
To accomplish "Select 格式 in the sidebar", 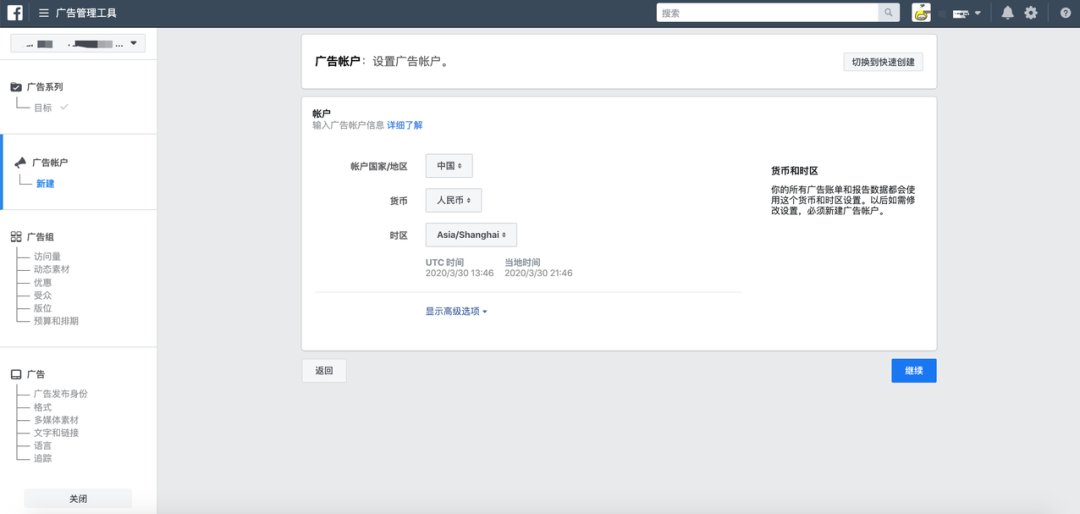I will pyautogui.click(x=43, y=407).
